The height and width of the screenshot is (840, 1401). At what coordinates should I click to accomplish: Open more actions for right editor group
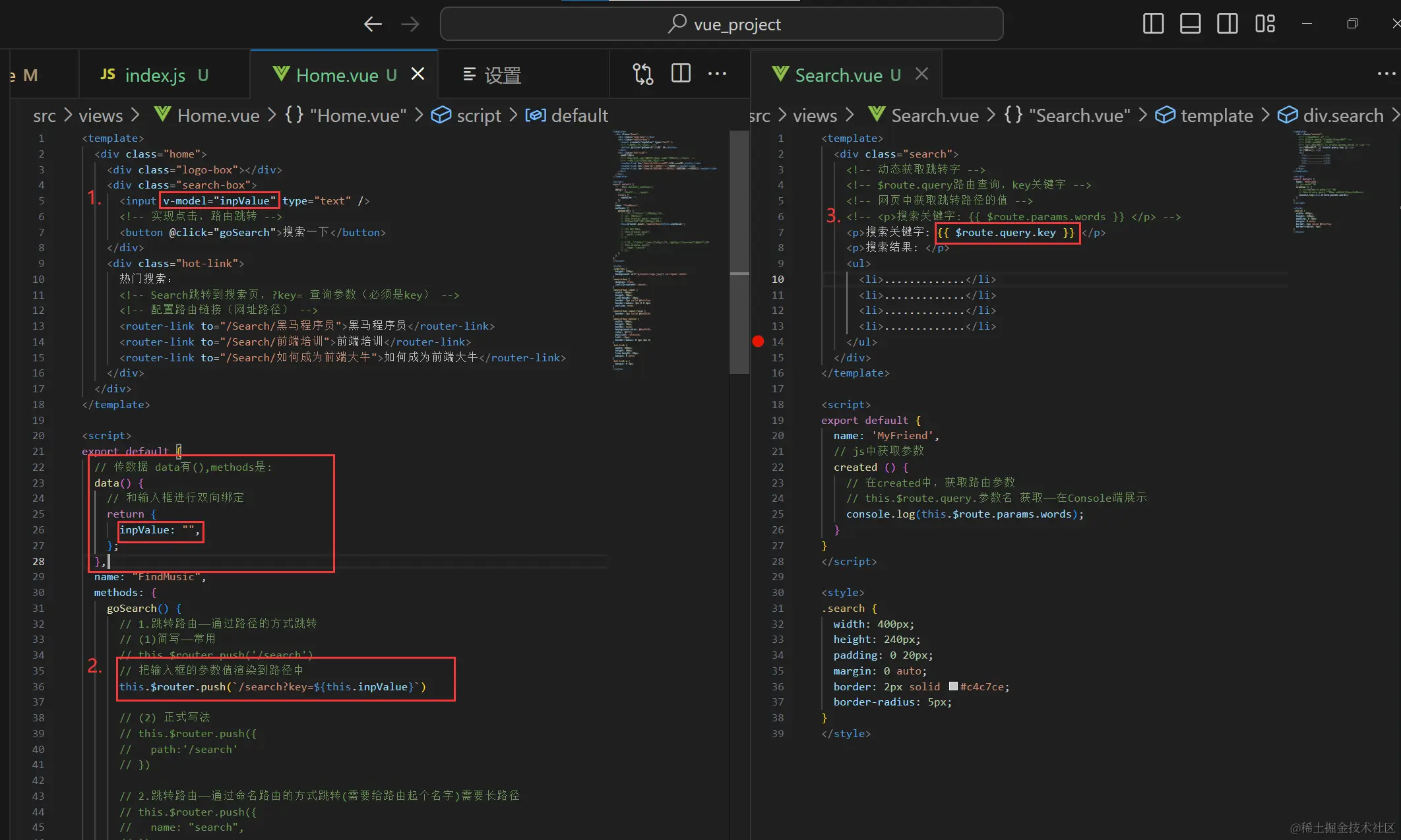[1386, 74]
